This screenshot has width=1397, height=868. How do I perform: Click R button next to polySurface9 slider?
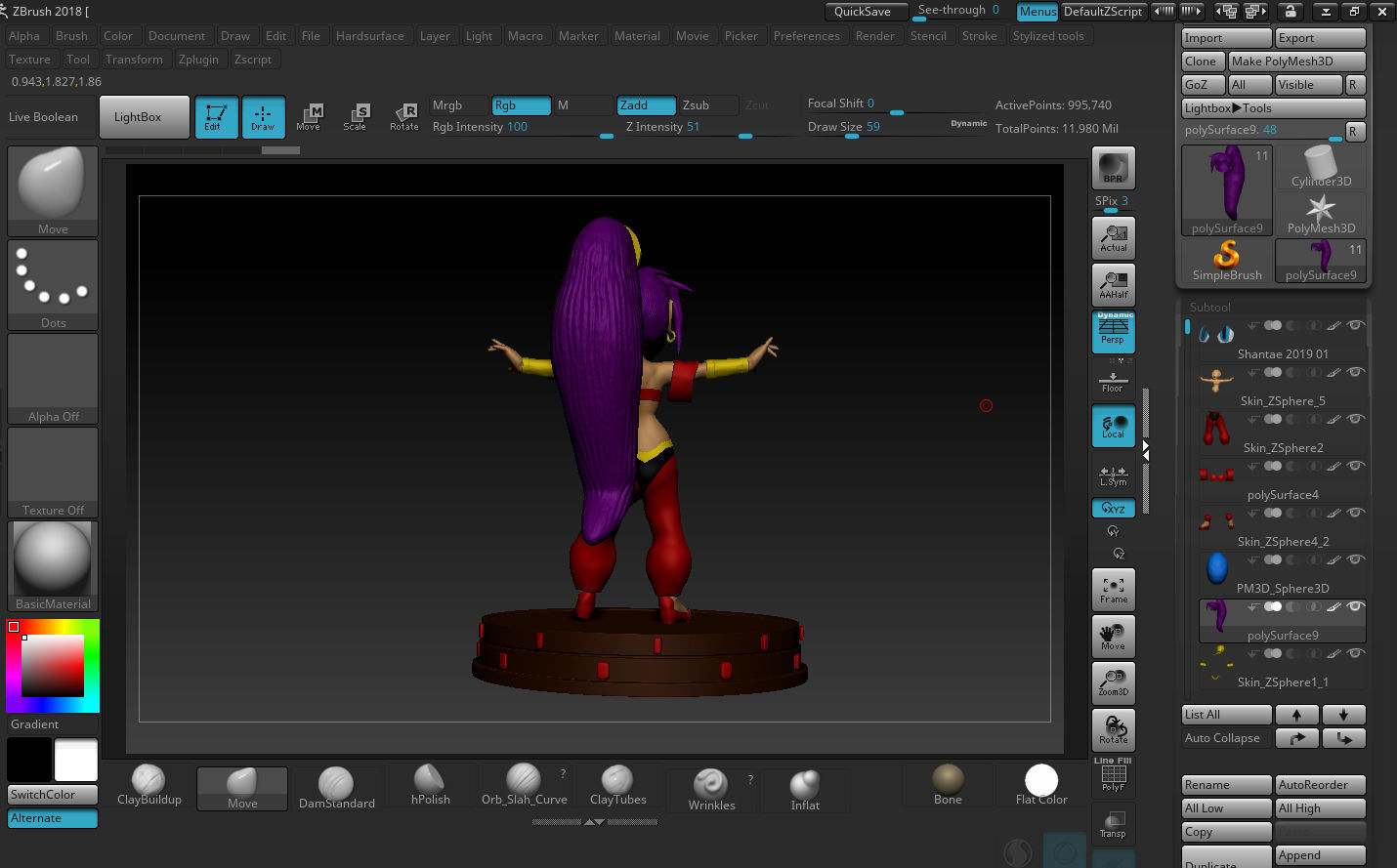click(x=1355, y=131)
